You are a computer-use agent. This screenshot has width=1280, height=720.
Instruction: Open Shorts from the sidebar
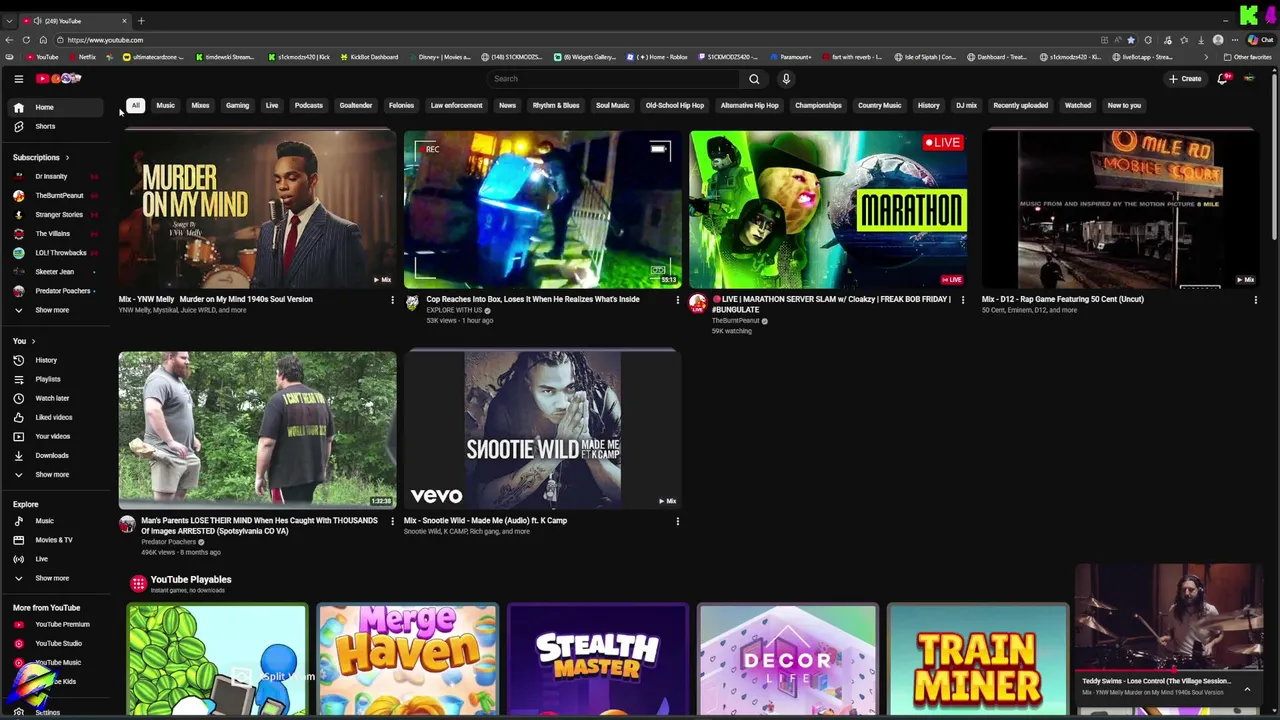point(56,126)
